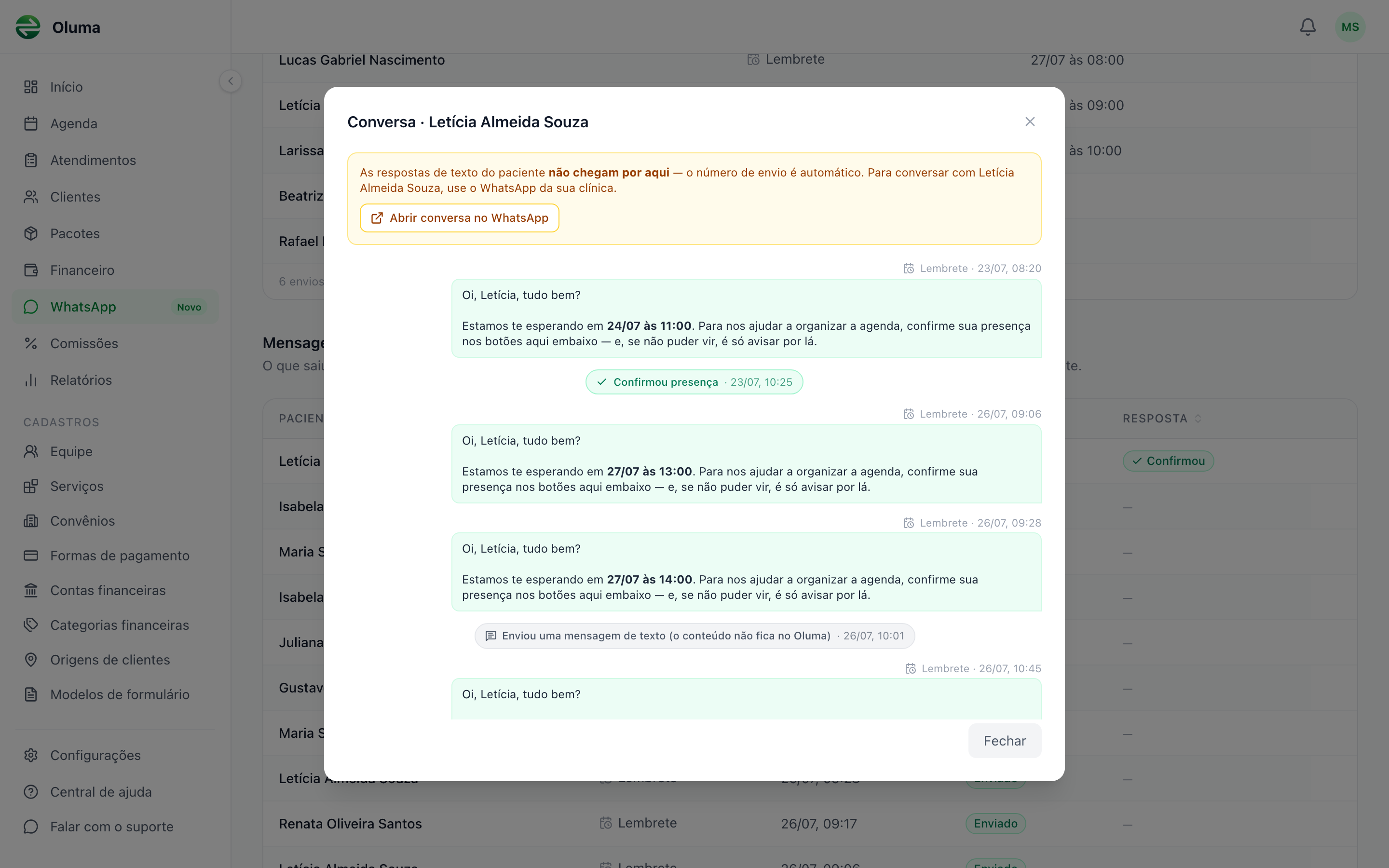
Task: Collapse the sidebar with chevron button
Action: [231, 81]
